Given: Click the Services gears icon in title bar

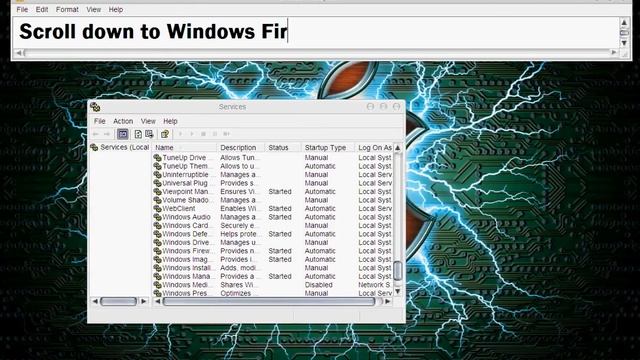Looking at the screenshot, I should [95, 107].
